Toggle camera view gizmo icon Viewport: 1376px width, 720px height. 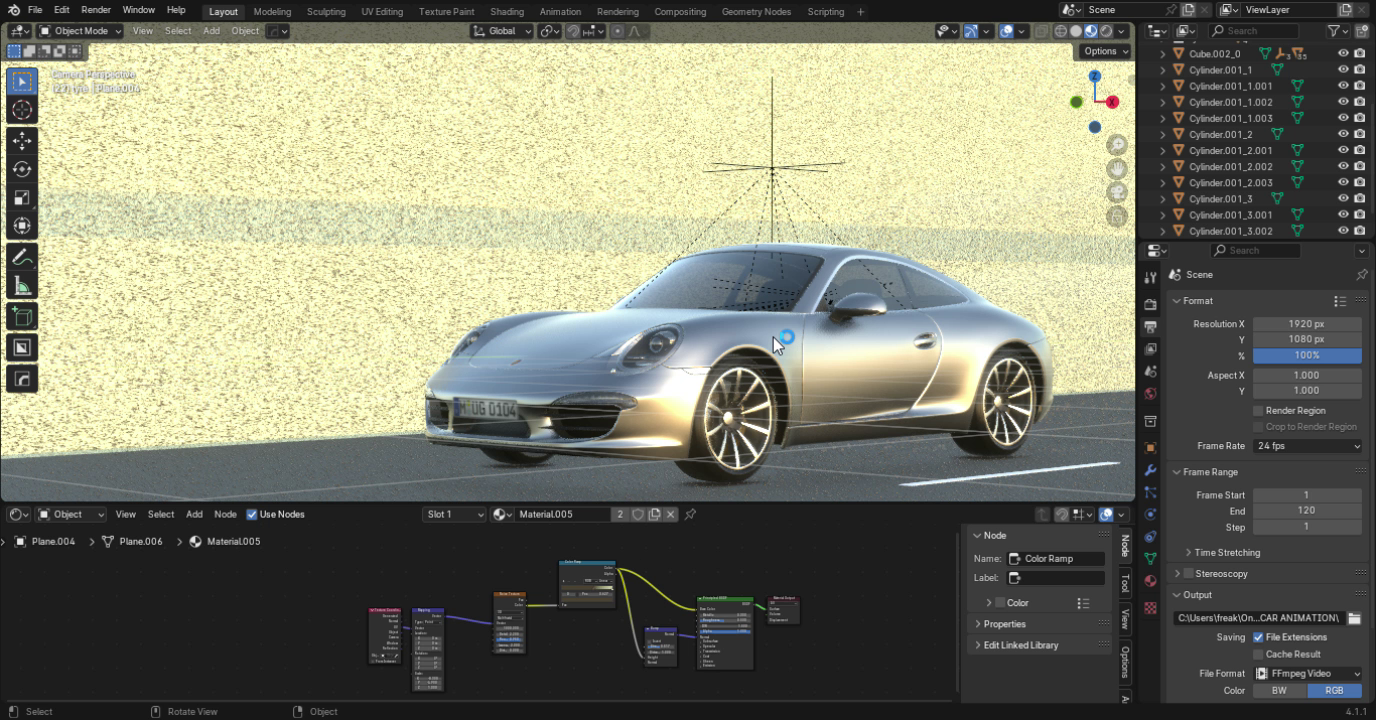[x=1117, y=192]
